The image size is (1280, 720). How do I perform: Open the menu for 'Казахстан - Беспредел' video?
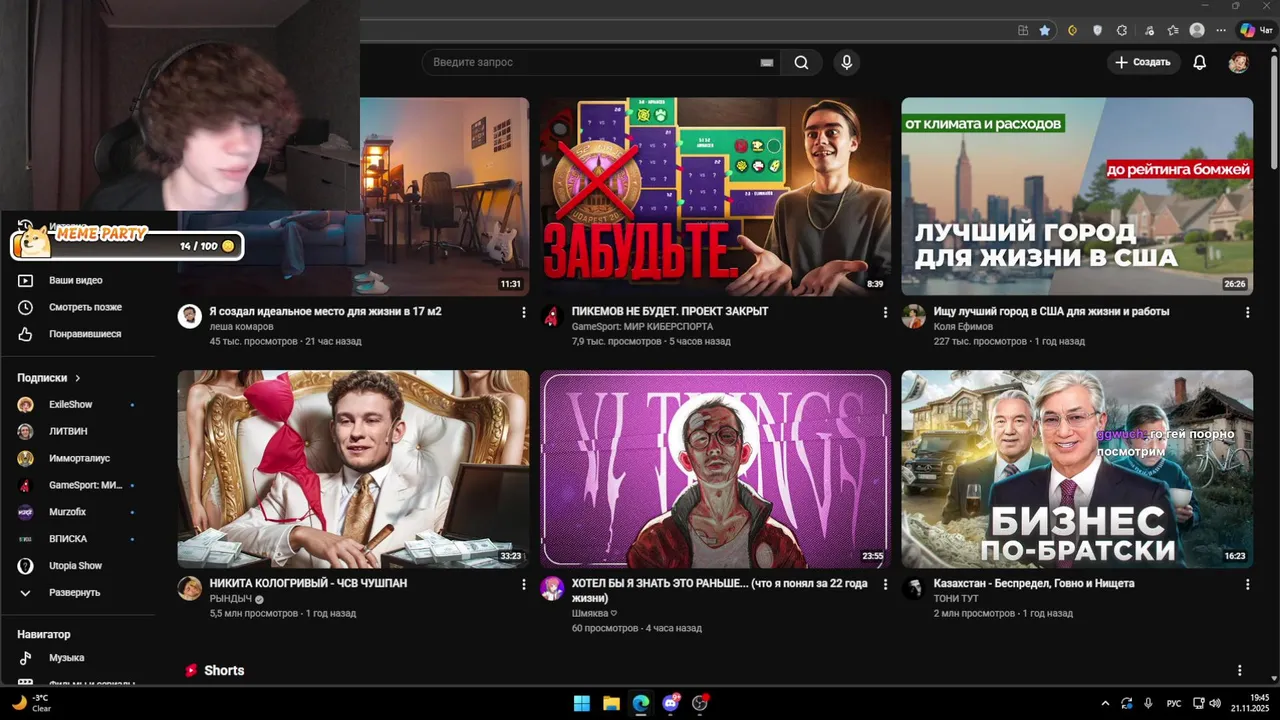tap(1247, 584)
